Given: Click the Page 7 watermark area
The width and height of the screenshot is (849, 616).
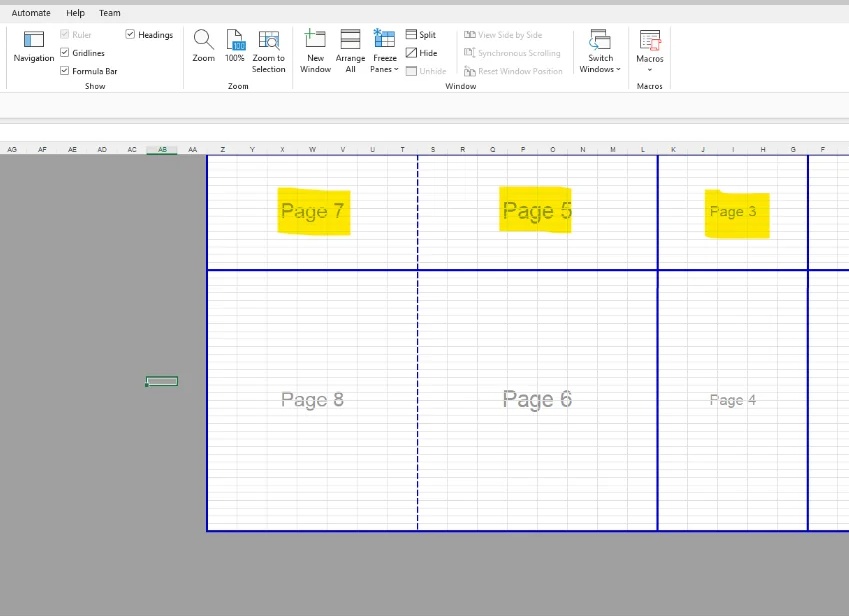Looking at the screenshot, I should point(313,211).
